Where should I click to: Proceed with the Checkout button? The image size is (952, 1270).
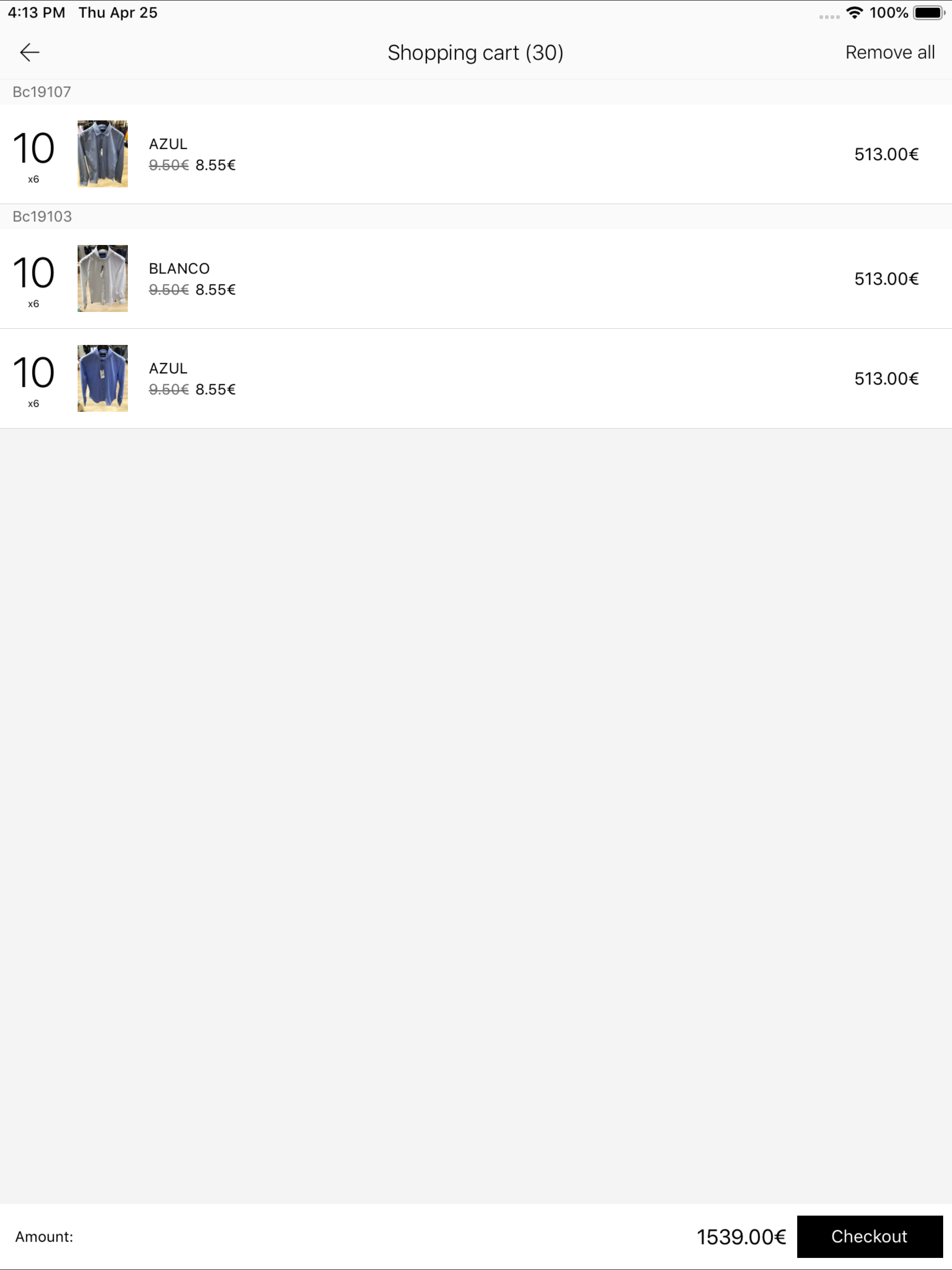pos(869,1236)
